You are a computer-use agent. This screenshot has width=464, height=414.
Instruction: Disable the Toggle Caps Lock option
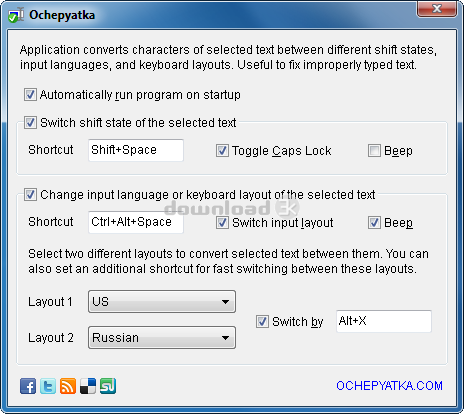click(x=222, y=151)
